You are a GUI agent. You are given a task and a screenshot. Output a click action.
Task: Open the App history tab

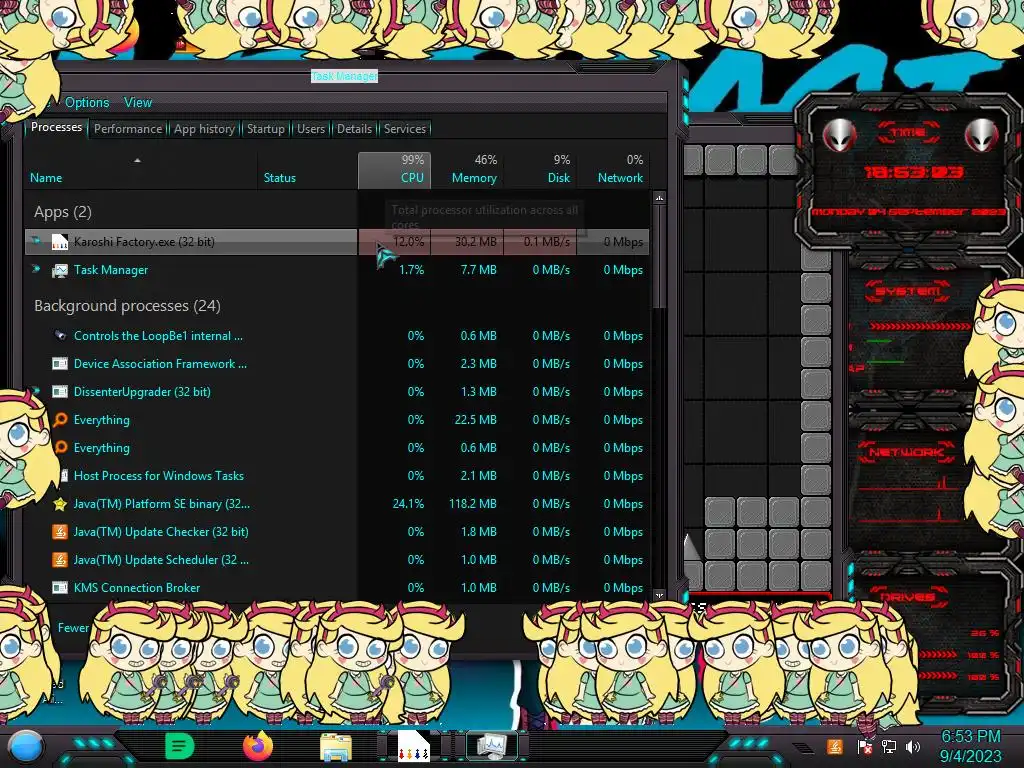[x=204, y=129]
